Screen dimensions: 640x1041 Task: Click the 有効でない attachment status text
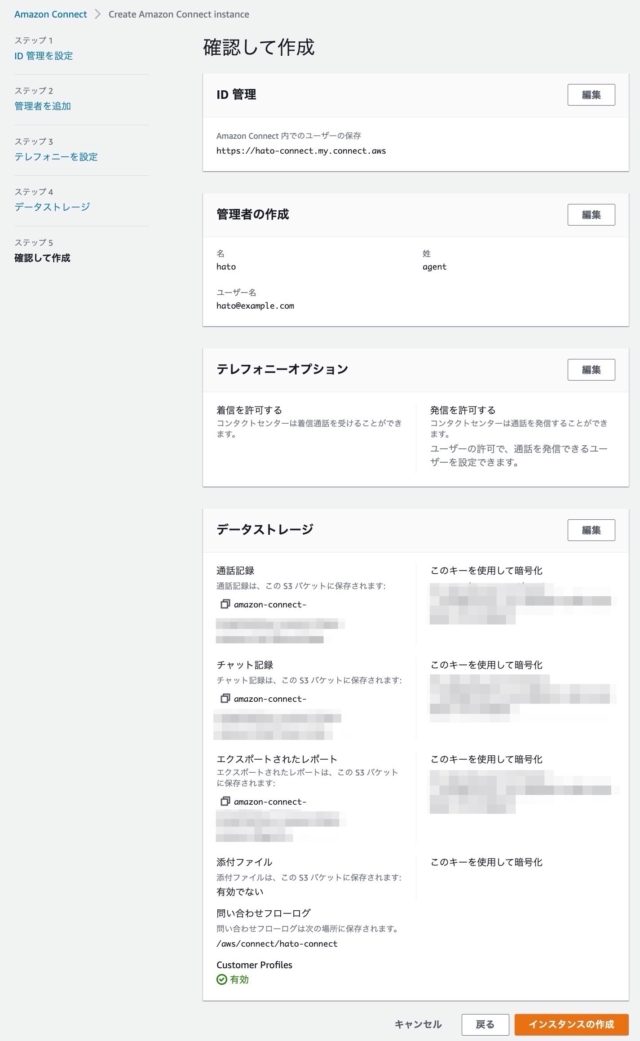coord(240,892)
